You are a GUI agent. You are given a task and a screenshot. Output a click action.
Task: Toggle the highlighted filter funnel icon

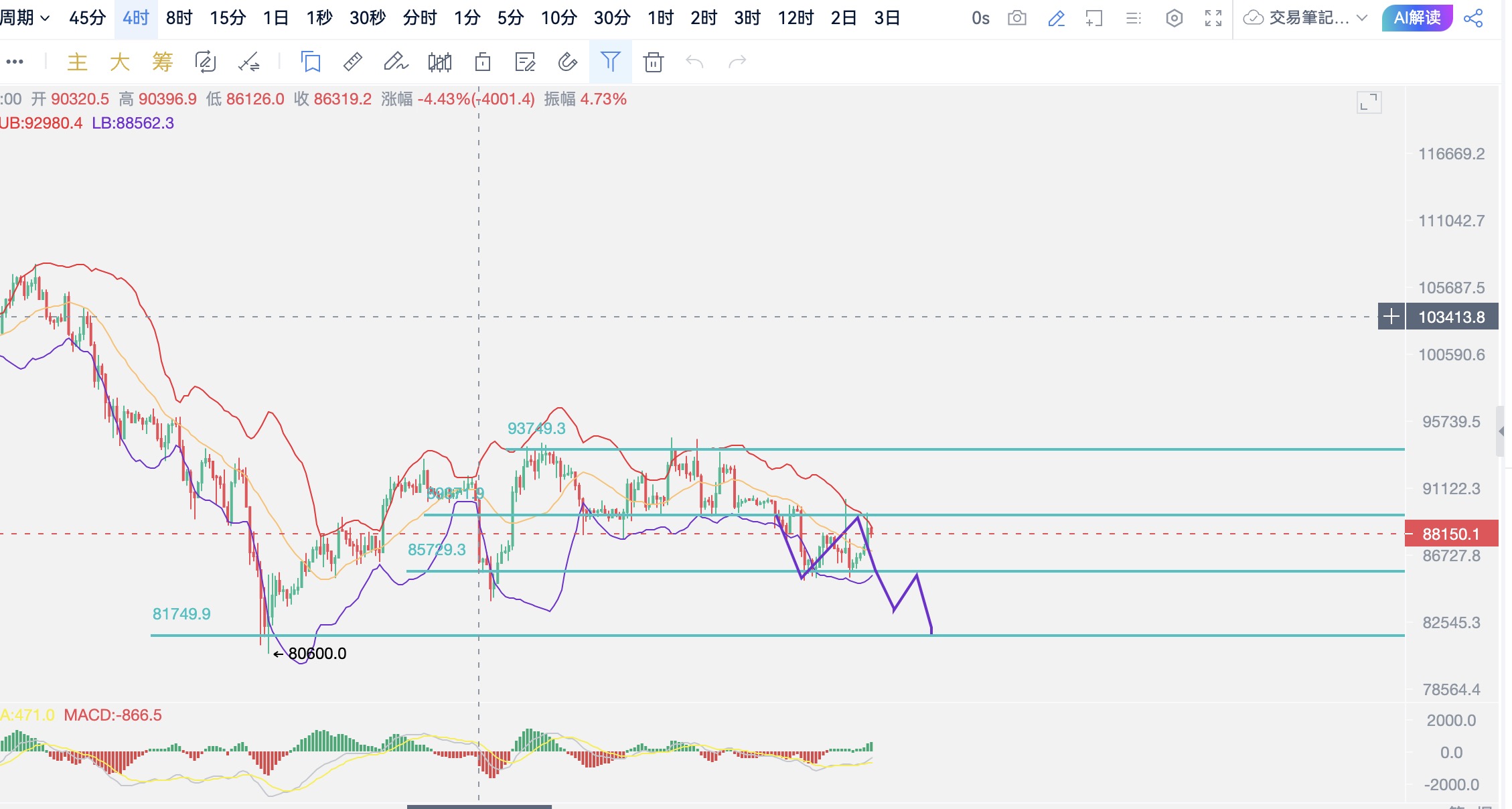610,62
